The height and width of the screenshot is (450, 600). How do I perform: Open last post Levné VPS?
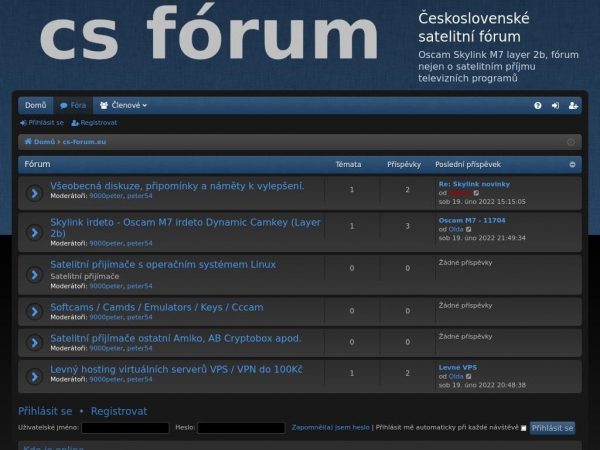(x=458, y=367)
